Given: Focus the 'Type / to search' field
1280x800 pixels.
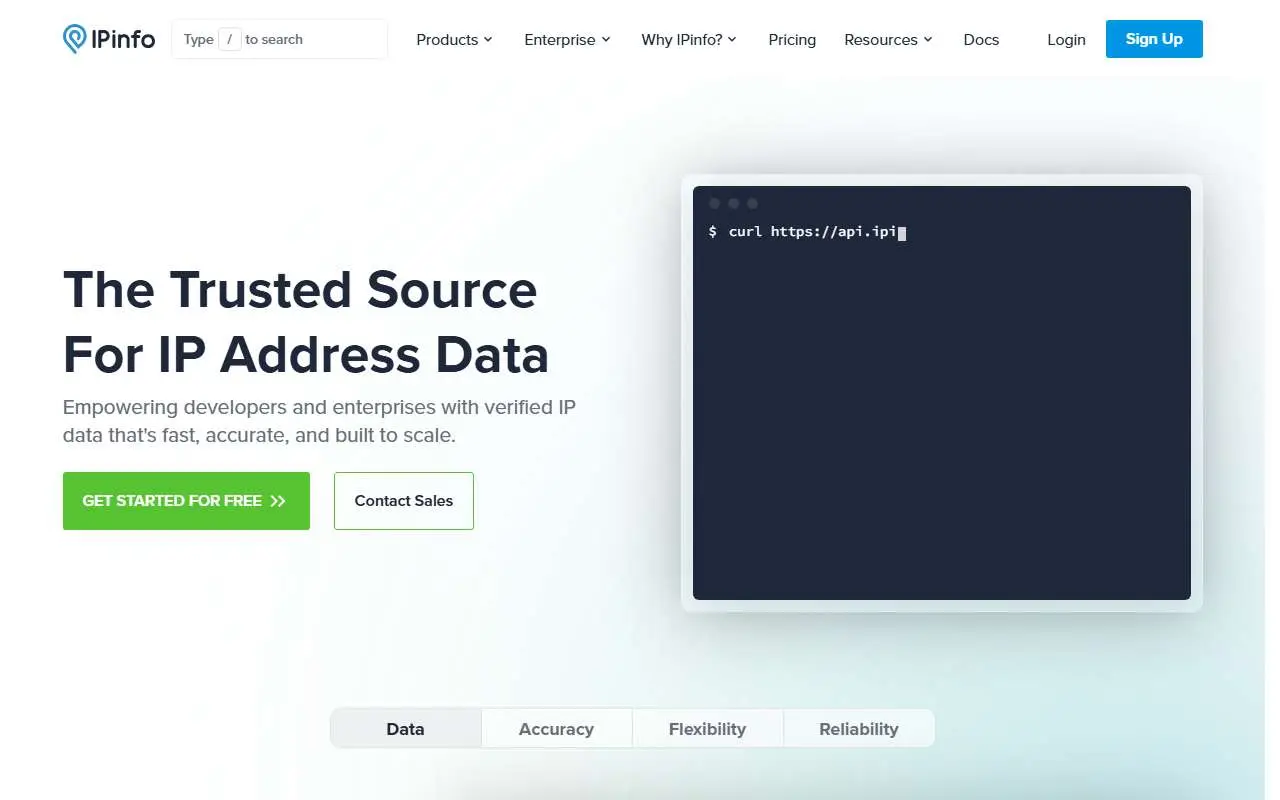Looking at the screenshot, I should coord(280,39).
